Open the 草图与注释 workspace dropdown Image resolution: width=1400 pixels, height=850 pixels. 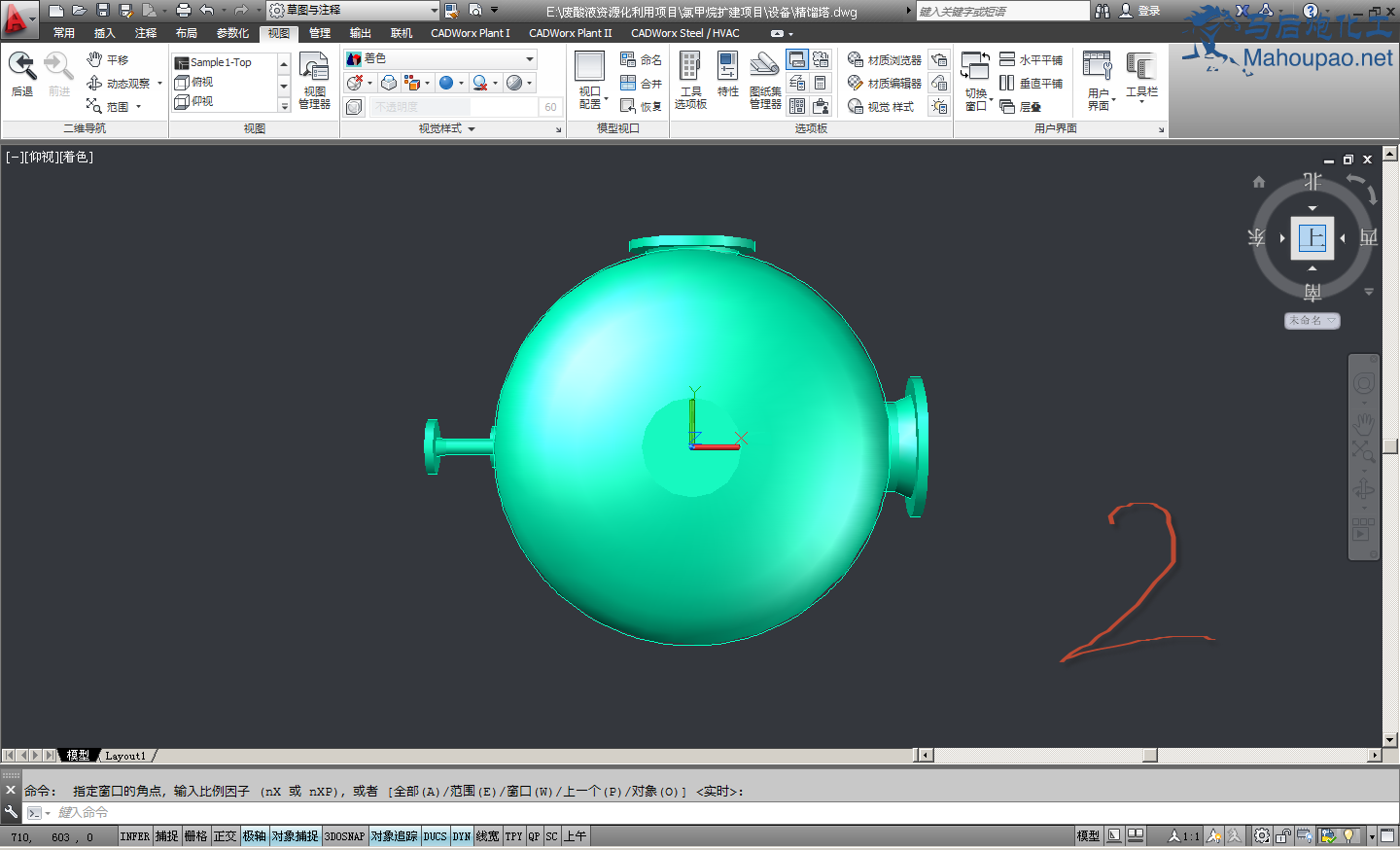[353, 11]
